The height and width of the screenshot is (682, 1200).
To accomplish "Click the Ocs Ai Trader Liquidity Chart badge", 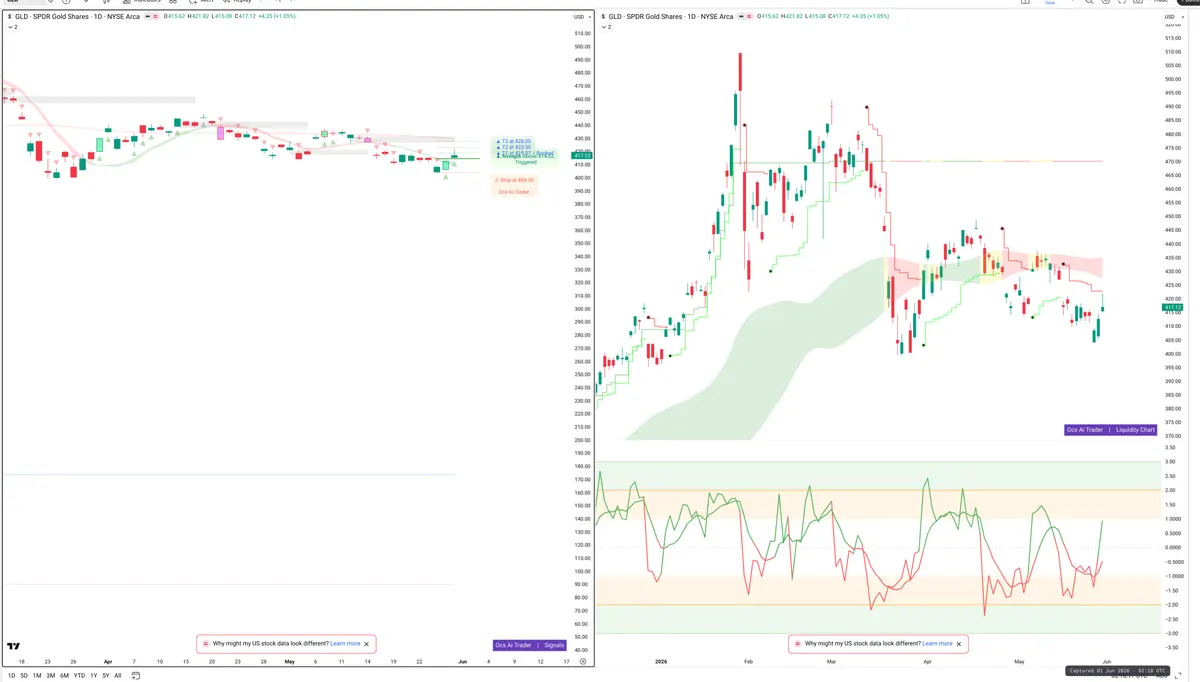I will [1111, 430].
